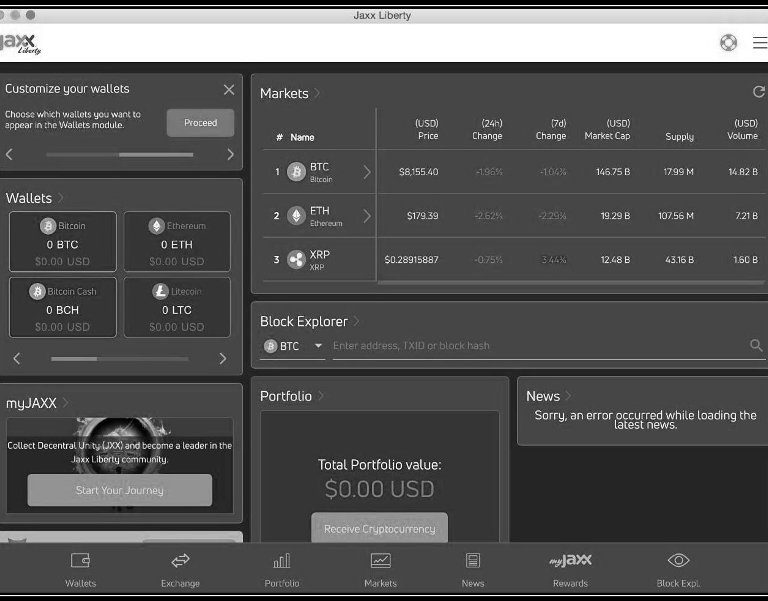Close the Customize your wallets panel
The height and width of the screenshot is (601, 768).
[x=229, y=90]
